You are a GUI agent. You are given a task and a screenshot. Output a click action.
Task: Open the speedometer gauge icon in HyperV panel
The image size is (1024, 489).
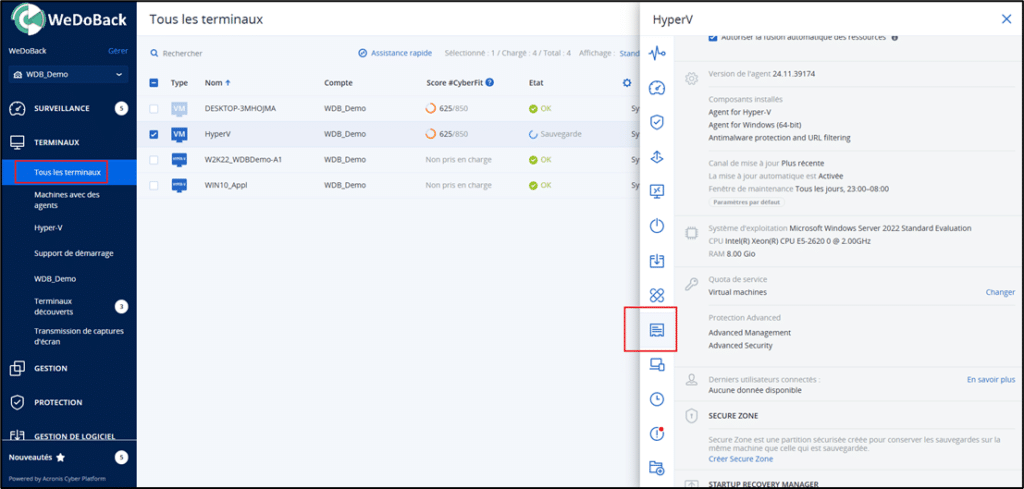656,87
